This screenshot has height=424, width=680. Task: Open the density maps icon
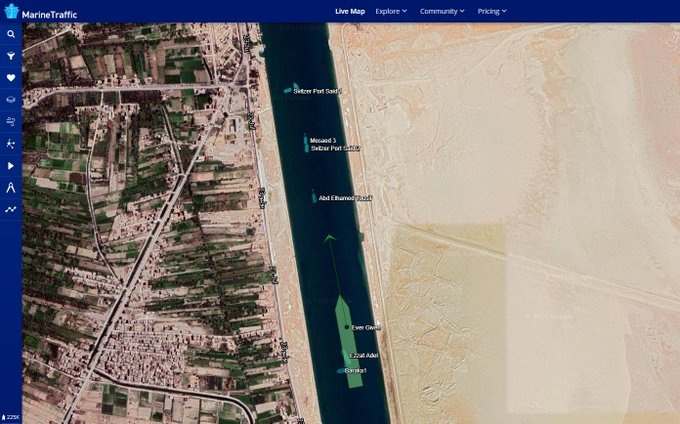(11, 143)
